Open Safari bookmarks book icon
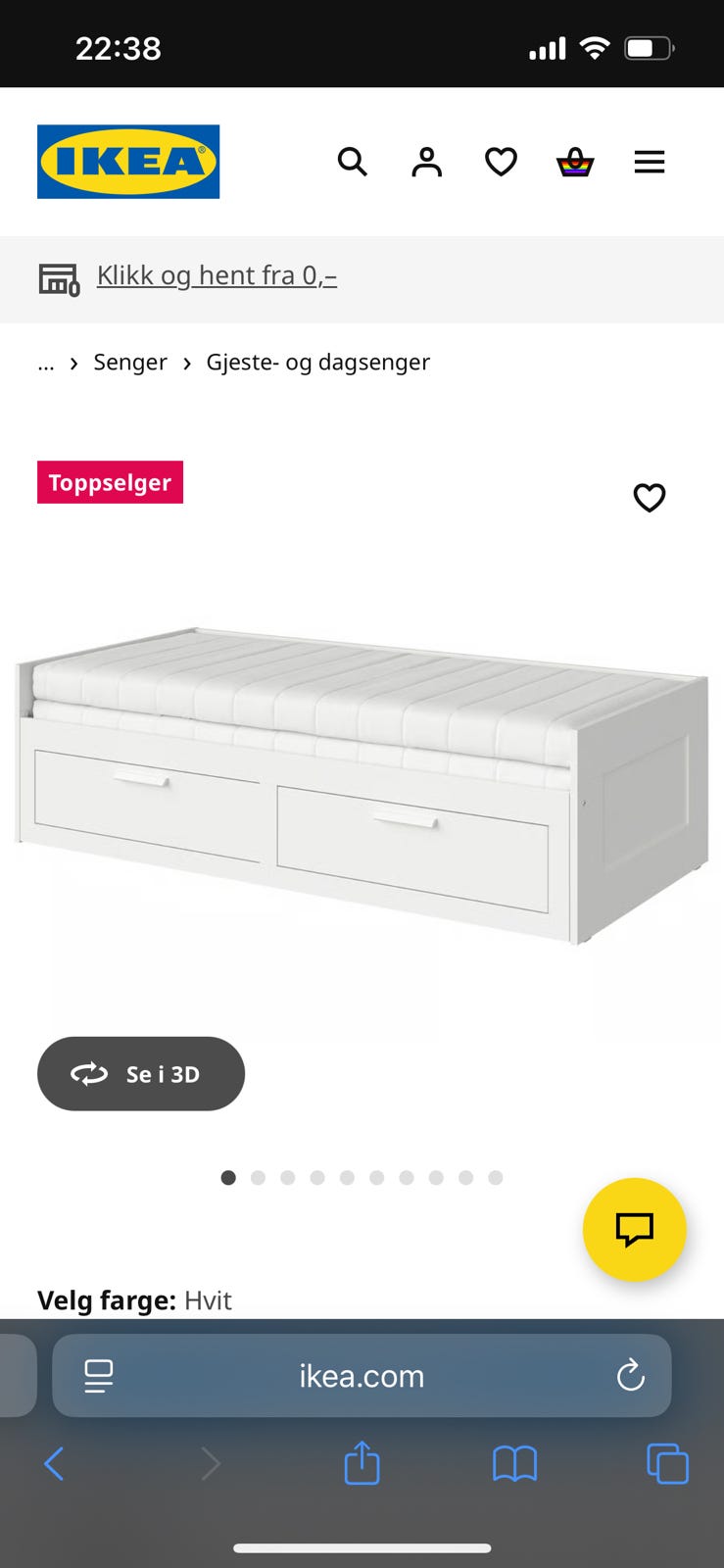Viewport: 724px width, 1568px height. point(514,1464)
